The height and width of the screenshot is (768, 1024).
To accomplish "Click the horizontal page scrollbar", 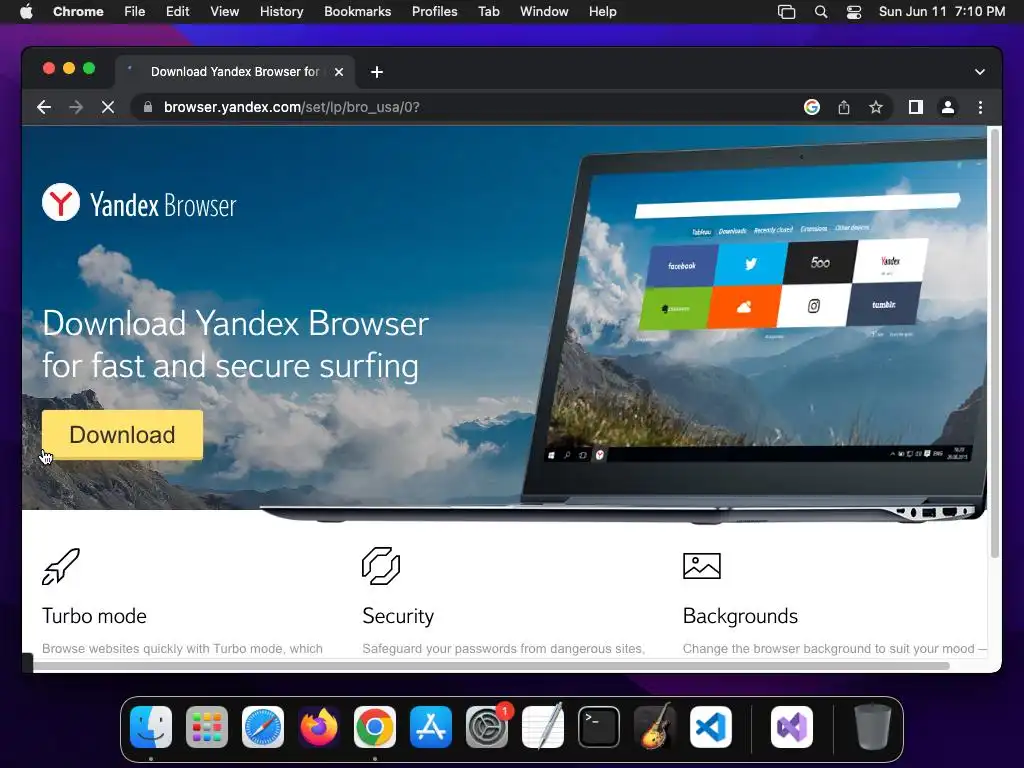I will click(491, 666).
